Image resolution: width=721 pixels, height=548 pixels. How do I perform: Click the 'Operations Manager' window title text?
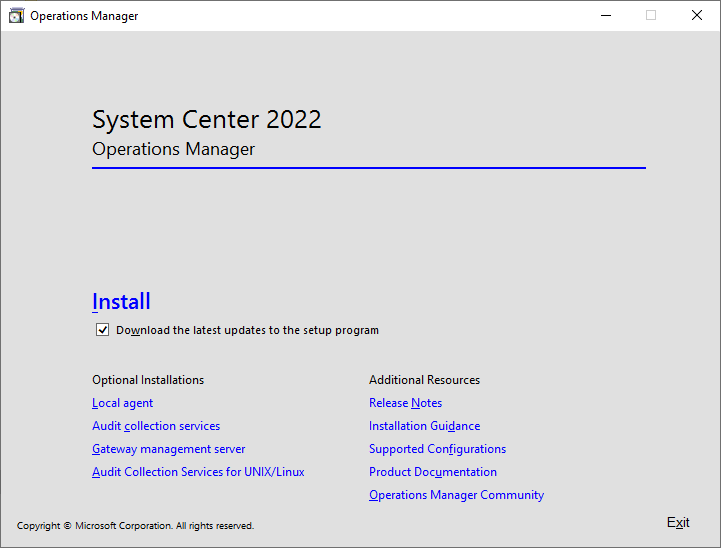coord(84,16)
